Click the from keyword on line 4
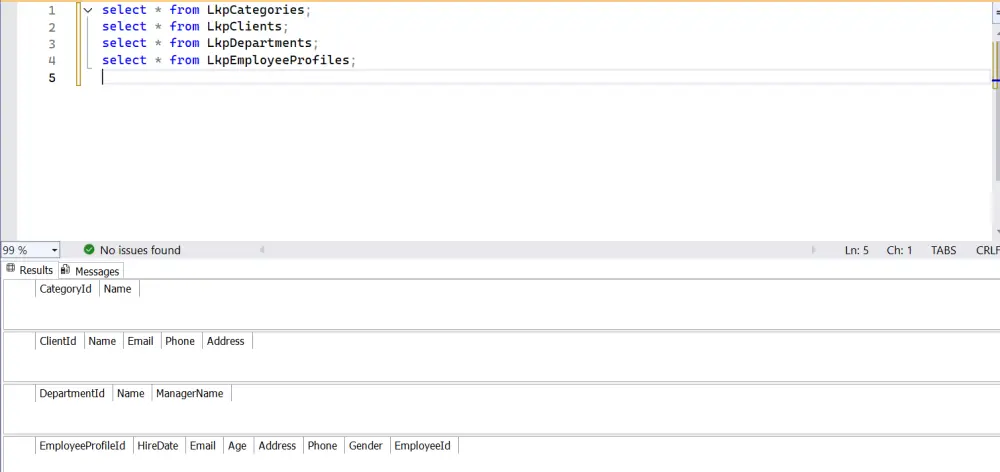 click(184, 60)
